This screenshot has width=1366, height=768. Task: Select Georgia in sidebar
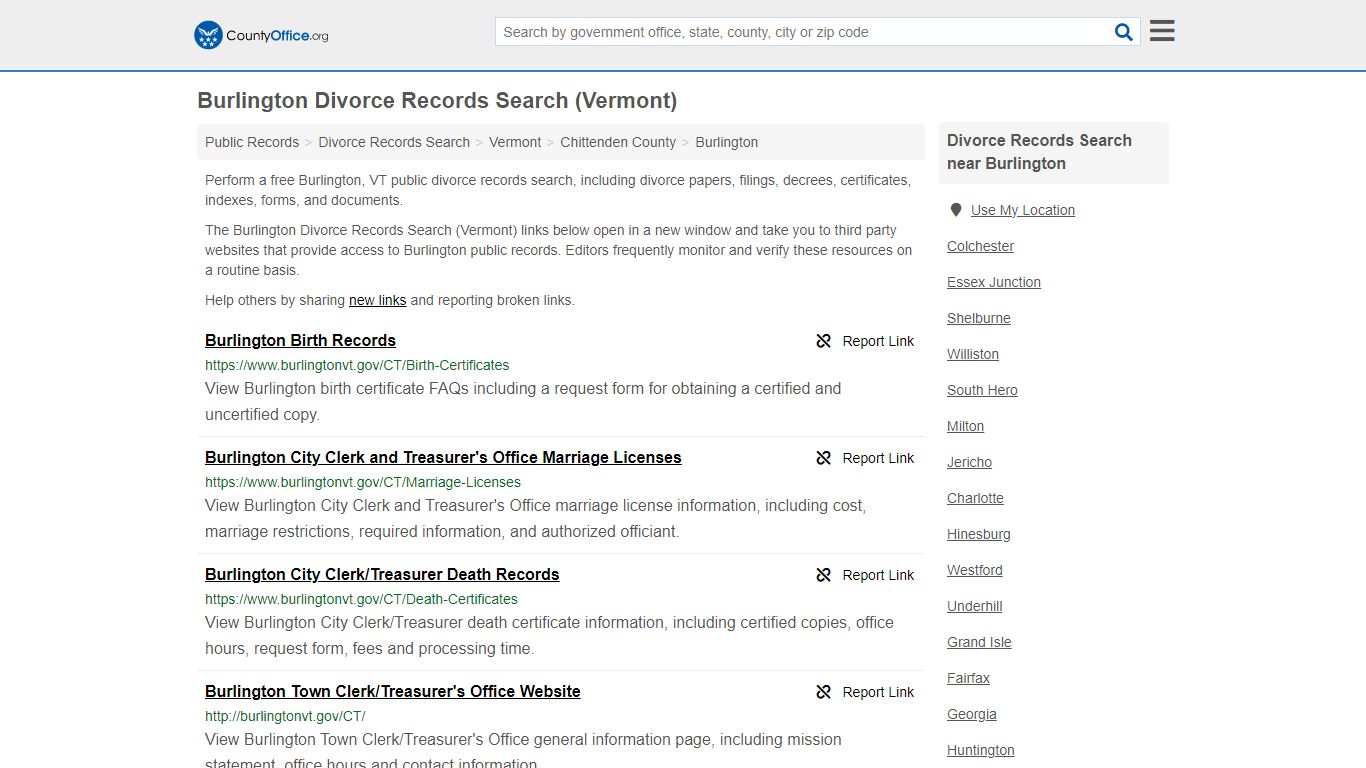[x=972, y=714]
